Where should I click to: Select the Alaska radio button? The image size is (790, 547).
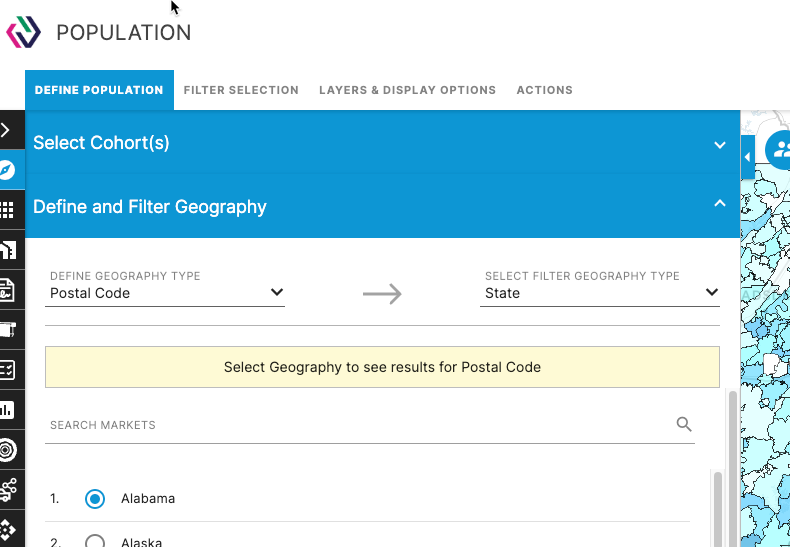click(x=95, y=541)
